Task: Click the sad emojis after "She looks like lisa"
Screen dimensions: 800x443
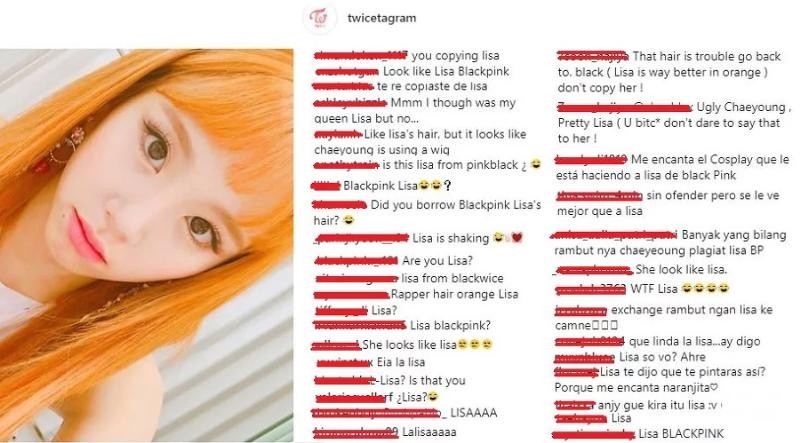Action: [475, 344]
